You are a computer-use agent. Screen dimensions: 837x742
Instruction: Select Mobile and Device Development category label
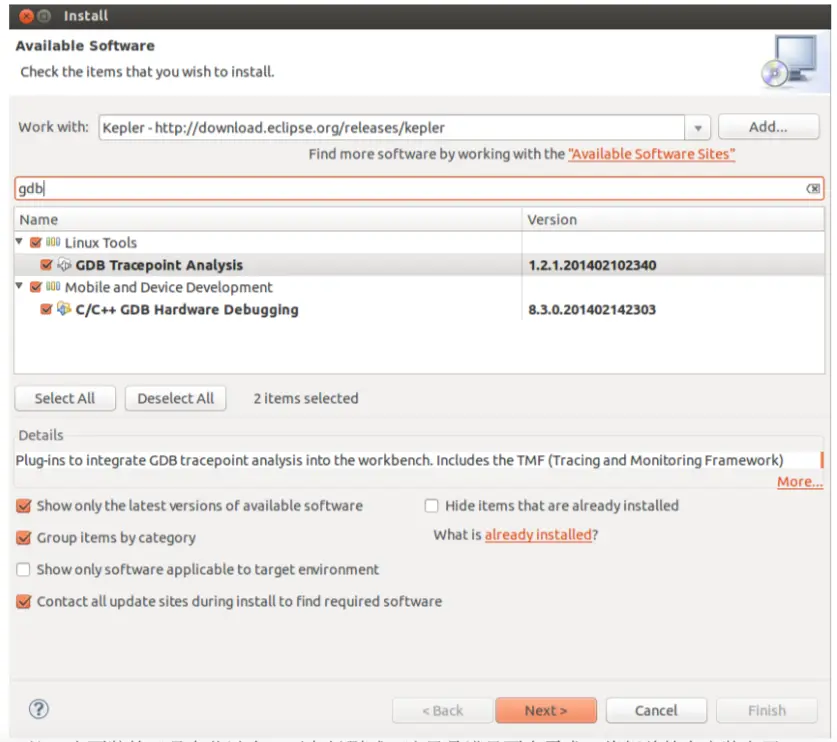tap(169, 287)
